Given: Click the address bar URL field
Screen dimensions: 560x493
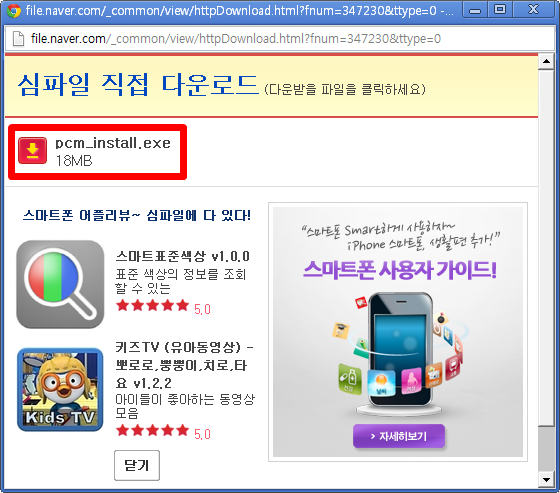Looking at the screenshot, I should point(279,39).
